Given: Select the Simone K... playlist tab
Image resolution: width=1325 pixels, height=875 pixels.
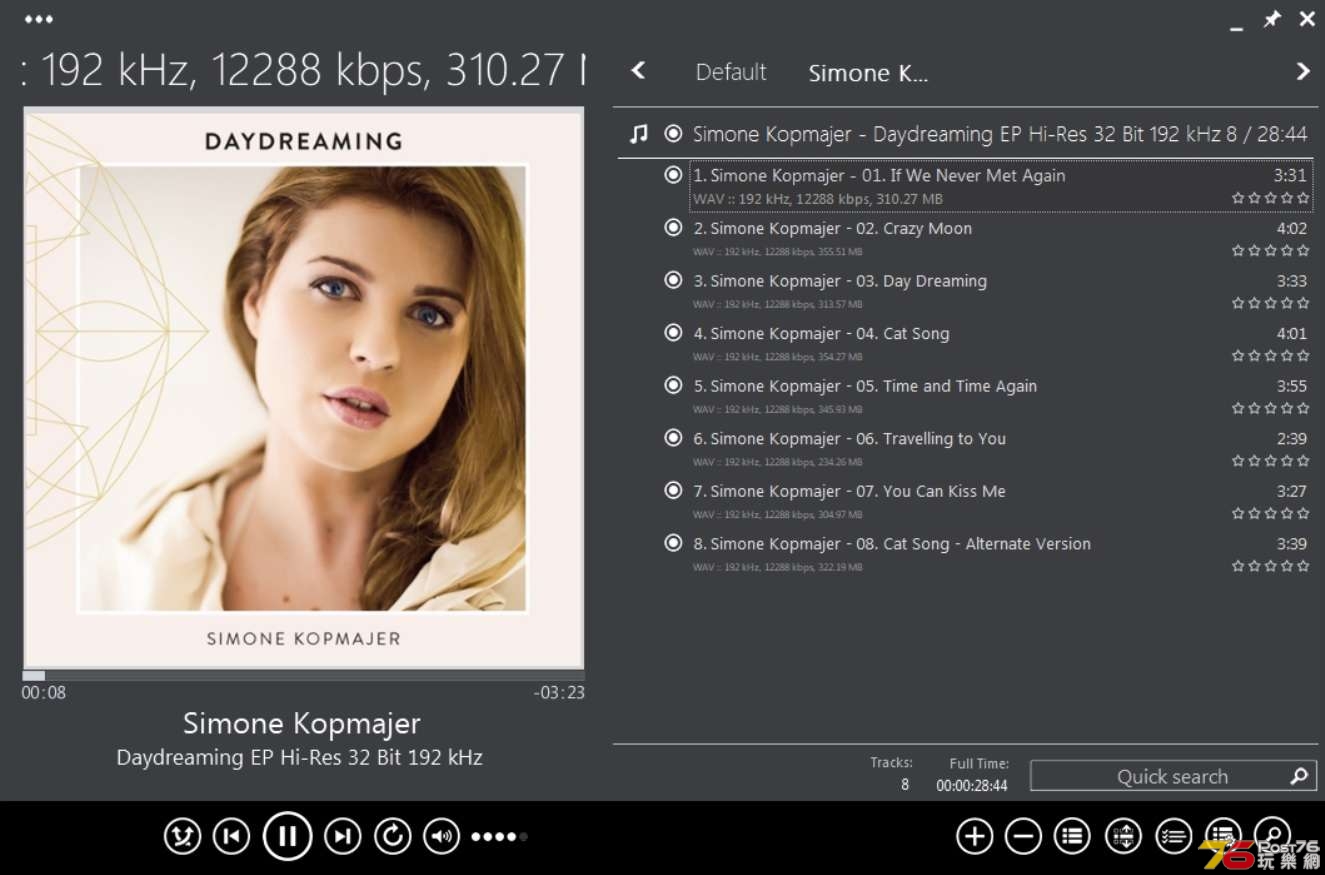Looking at the screenshot, I should tap(868, 73).
